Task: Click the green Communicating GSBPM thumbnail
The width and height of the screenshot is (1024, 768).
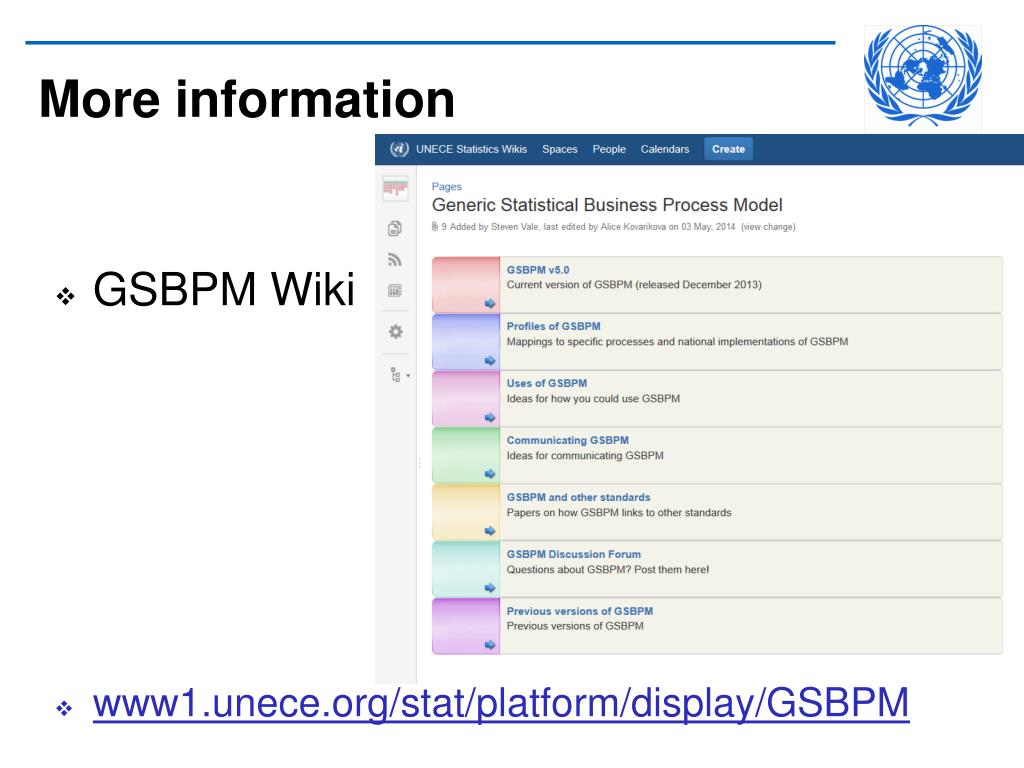Action: 466,455
